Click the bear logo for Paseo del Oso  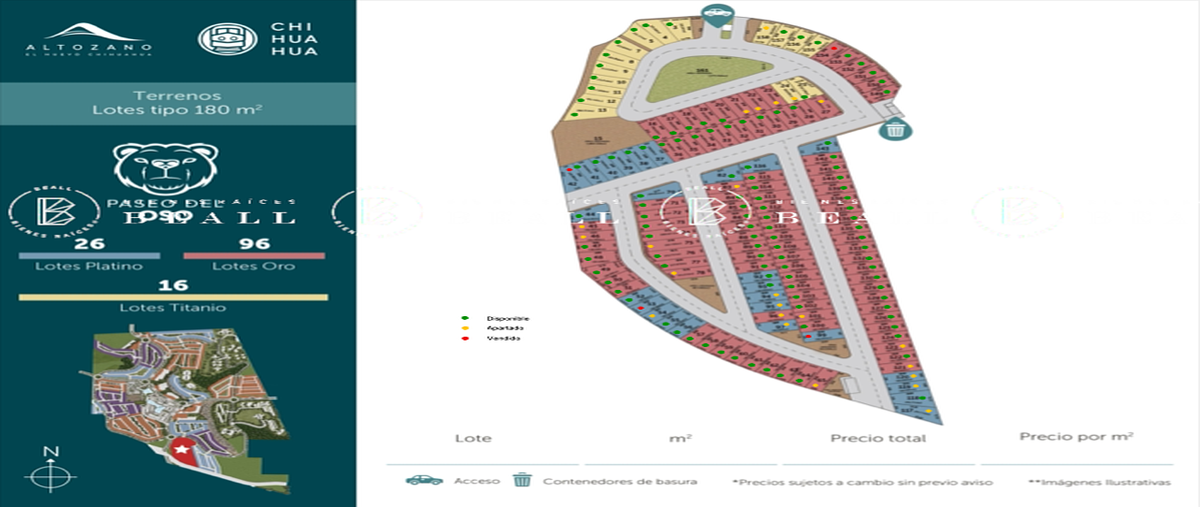165,167
